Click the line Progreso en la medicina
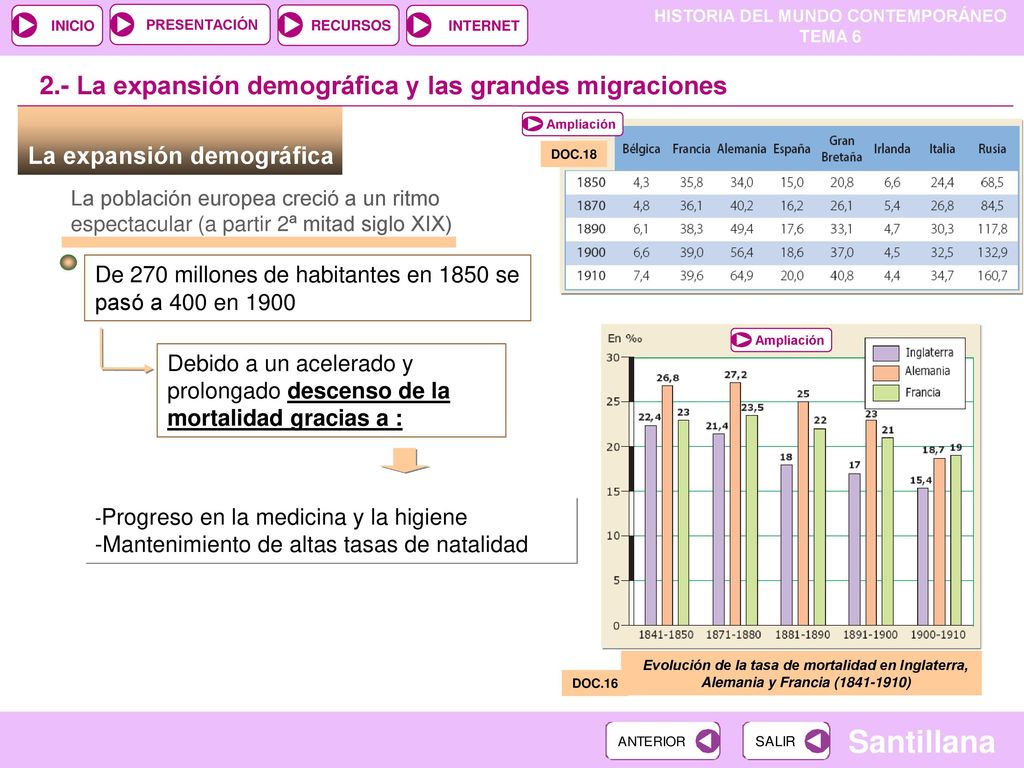The height and width of the screenshot is (768, 1024). [x=281, y=517]
